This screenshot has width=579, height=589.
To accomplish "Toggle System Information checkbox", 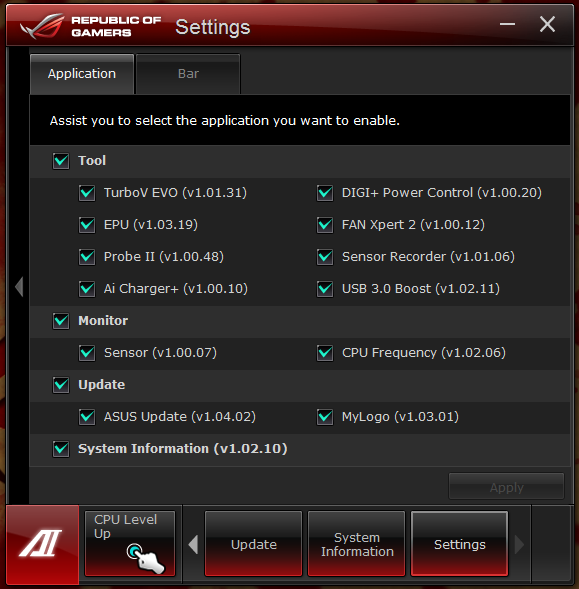I will pos(61,449).
